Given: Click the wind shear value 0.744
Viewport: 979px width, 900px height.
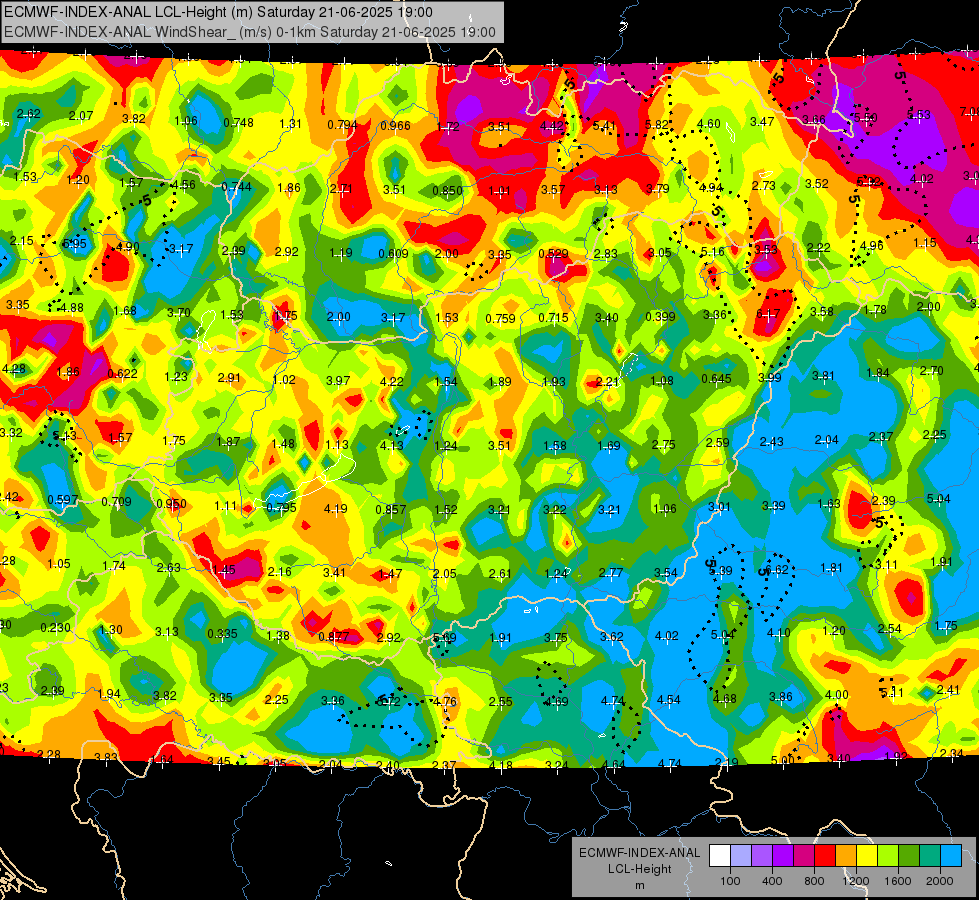Looking at the screenshot, I should (236, 187).
